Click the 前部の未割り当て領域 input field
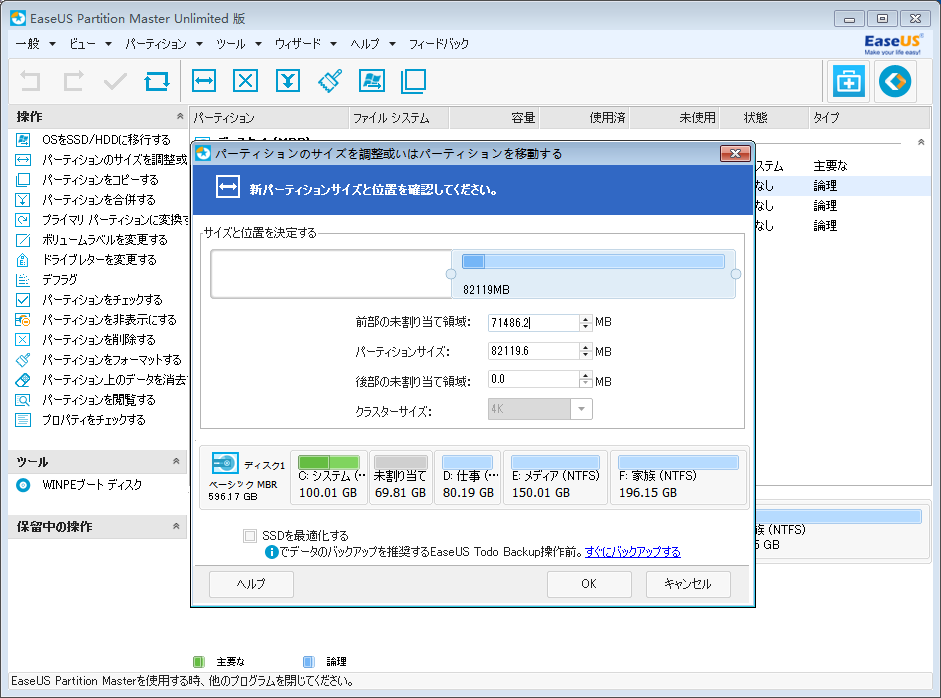This screenshot has height=698, width=941. coord(534,322)
